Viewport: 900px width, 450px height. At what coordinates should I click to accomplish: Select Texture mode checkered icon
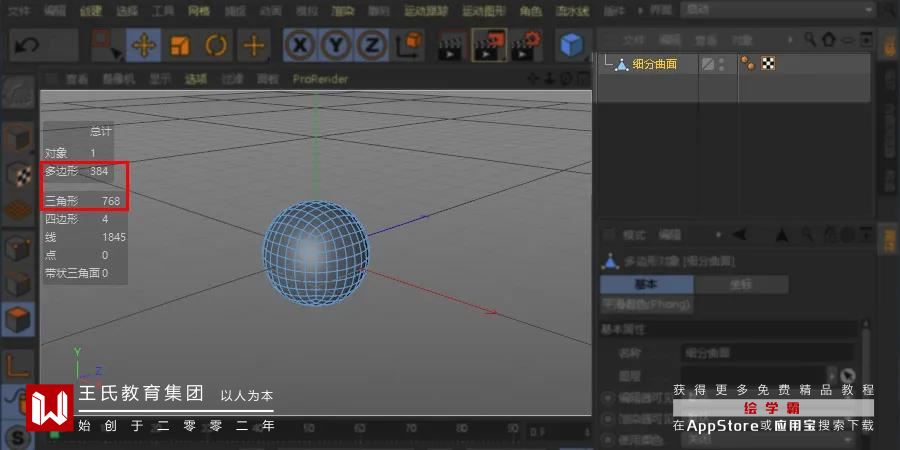tap(18, 175)
